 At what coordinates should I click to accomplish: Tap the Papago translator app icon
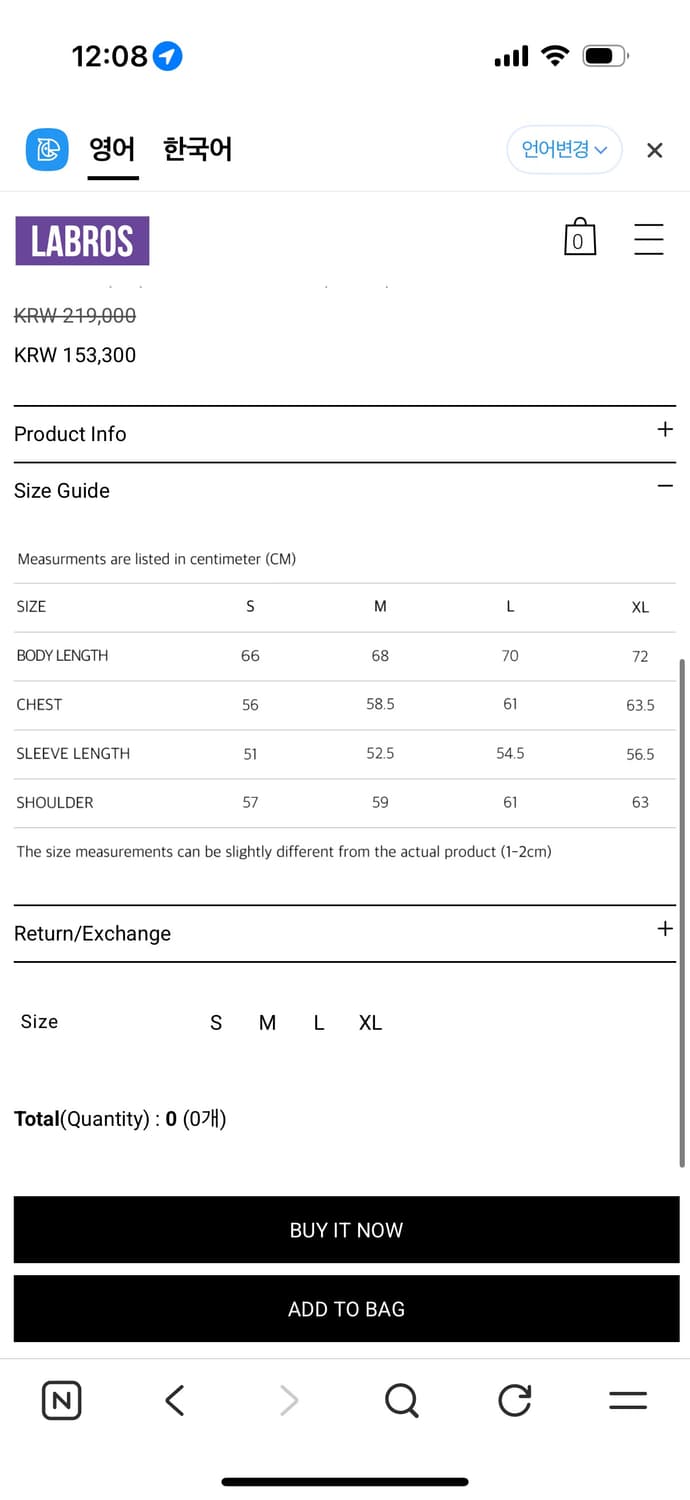[47, 150]
